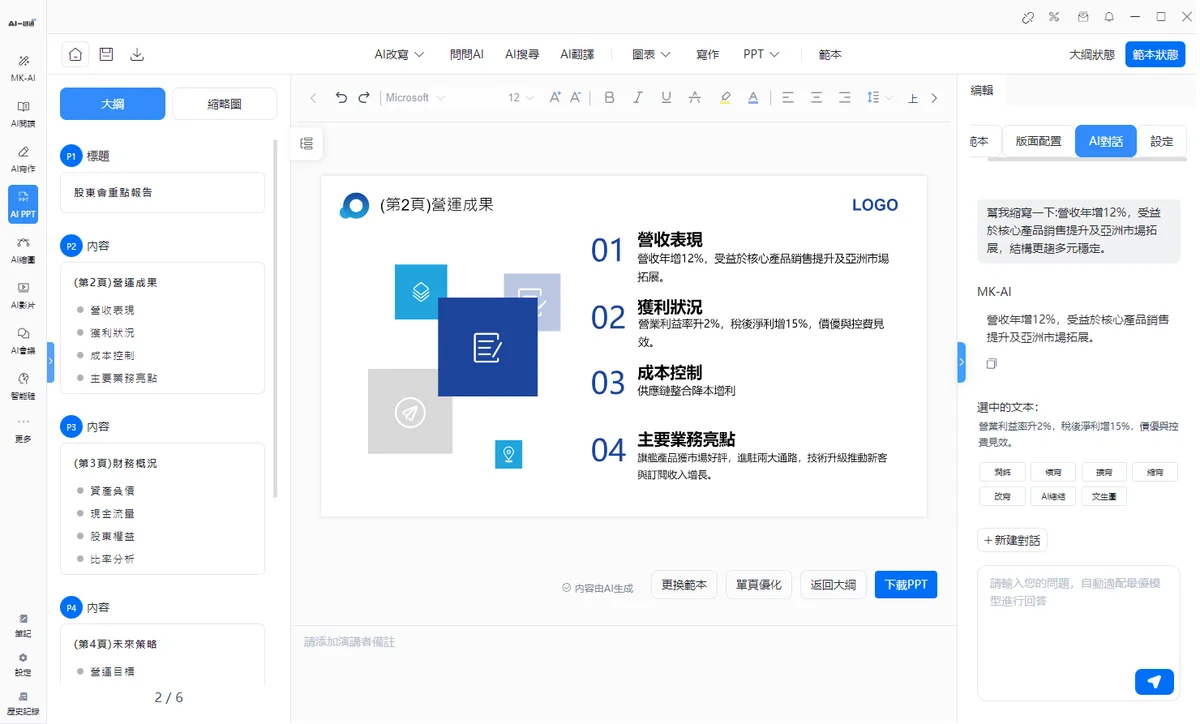This screenshot has height=724, width=1200.
Task: Open the AI會議 chat sidebar tool
Action: coord(23,341)
